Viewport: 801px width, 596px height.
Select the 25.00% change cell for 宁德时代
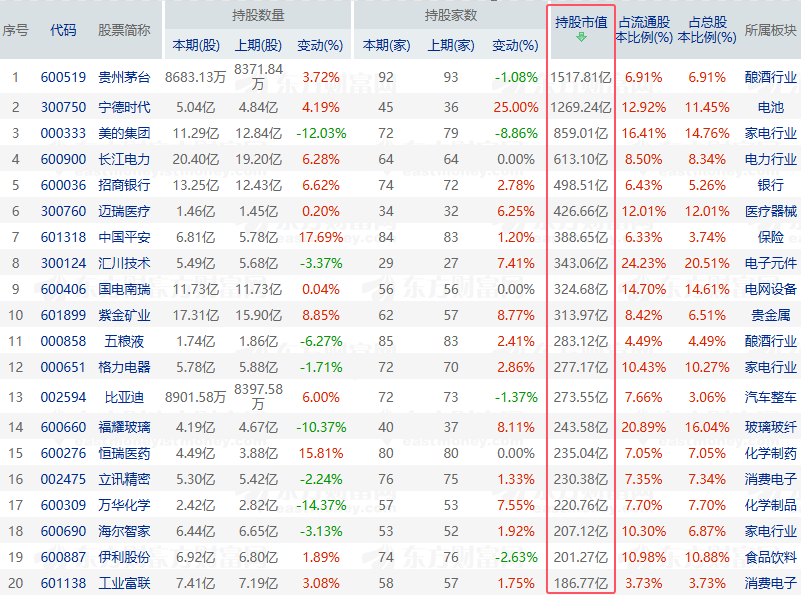(515, 108)
